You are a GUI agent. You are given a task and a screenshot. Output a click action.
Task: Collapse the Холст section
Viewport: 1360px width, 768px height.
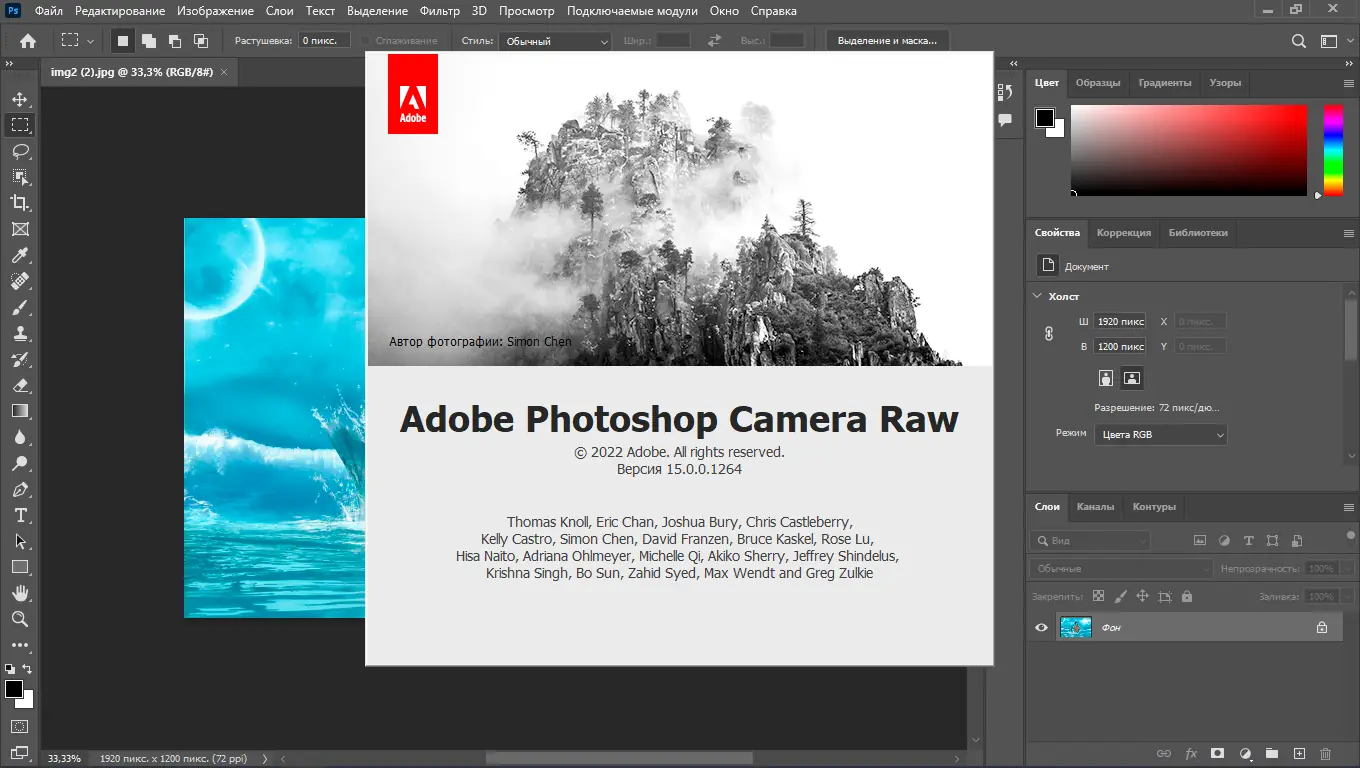point(1037,296)
